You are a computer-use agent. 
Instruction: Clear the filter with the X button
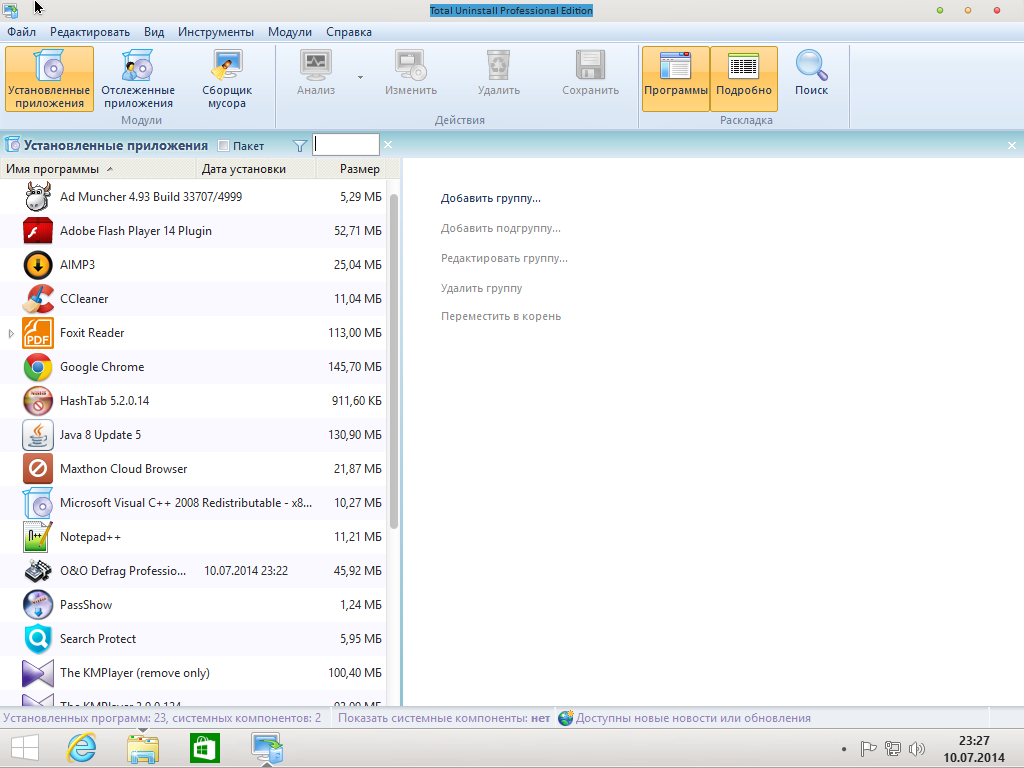(x=388, y=144)
